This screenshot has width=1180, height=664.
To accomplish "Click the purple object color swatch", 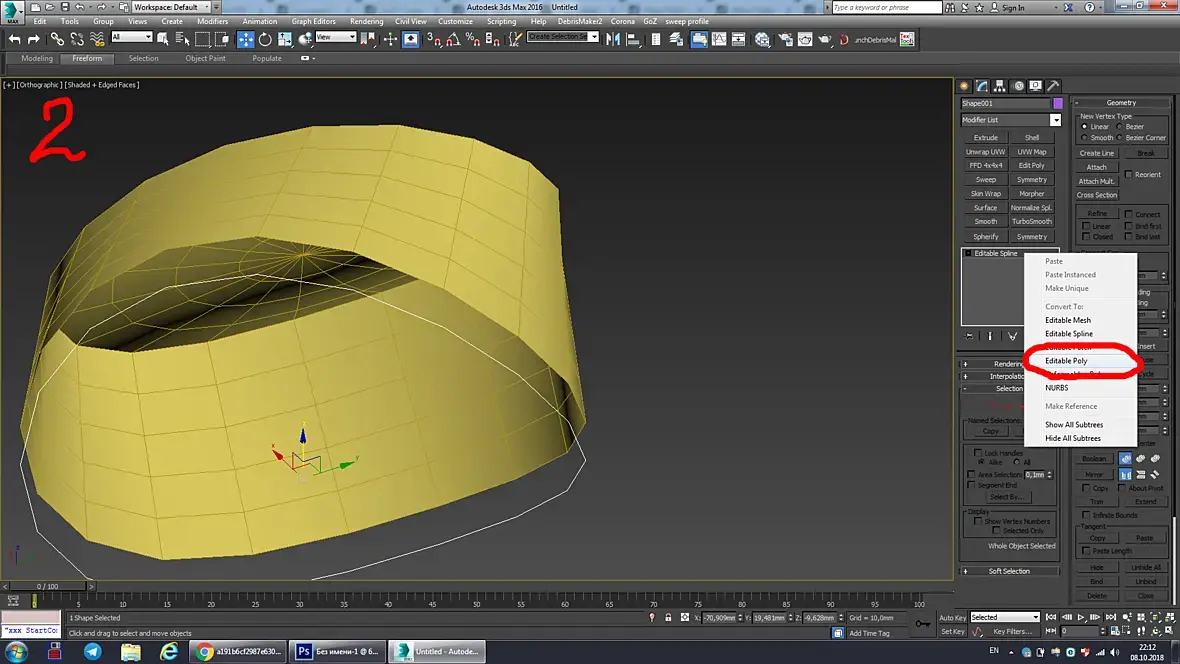I will [1057, 103].
